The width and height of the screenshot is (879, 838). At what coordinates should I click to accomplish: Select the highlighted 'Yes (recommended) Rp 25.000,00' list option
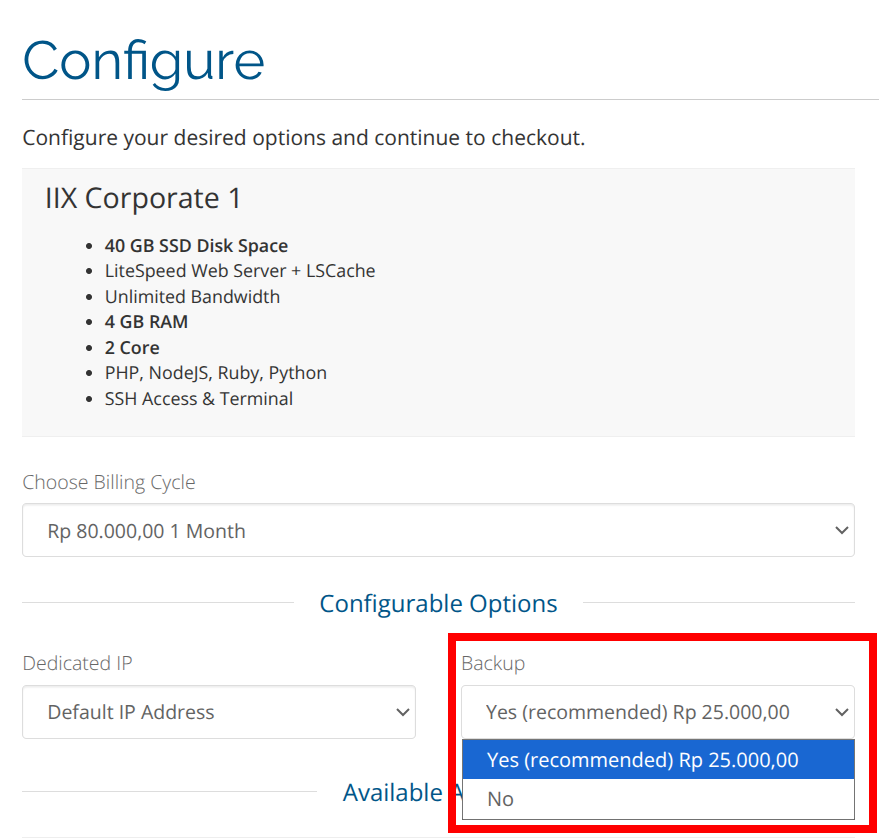[x=643, y=760]
